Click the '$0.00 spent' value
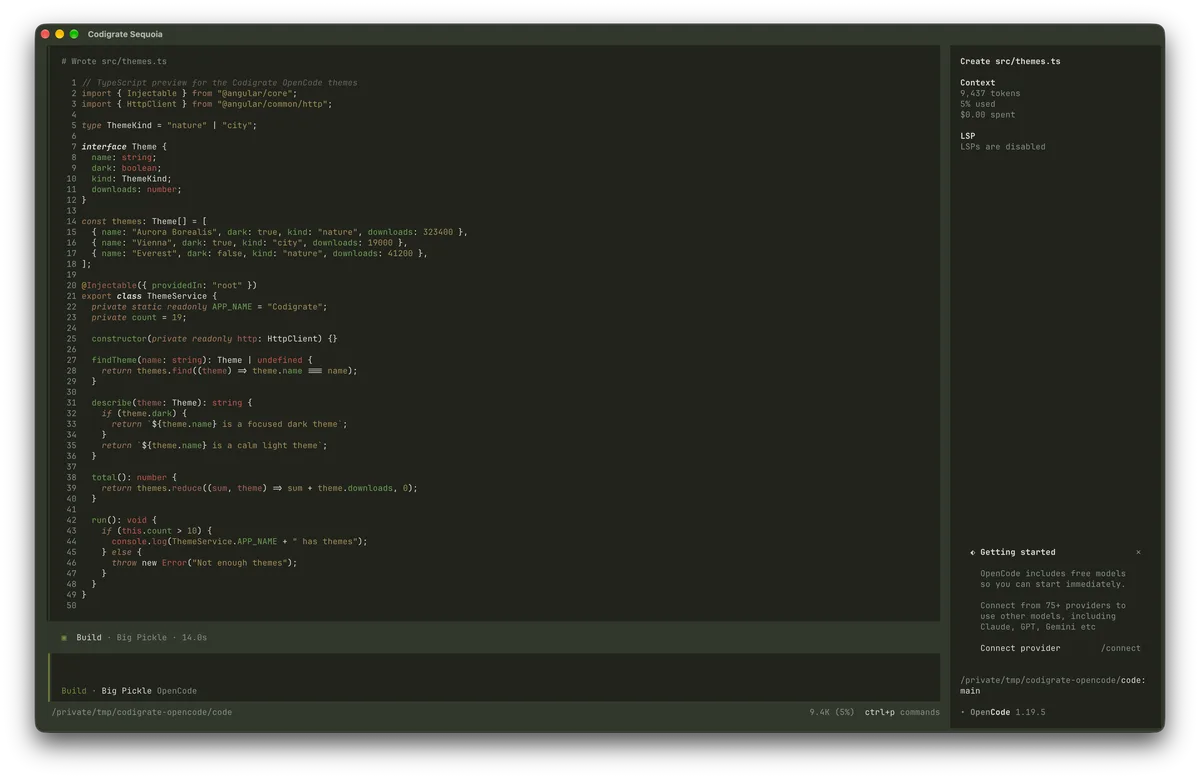1200x779 pixels. 987,114
